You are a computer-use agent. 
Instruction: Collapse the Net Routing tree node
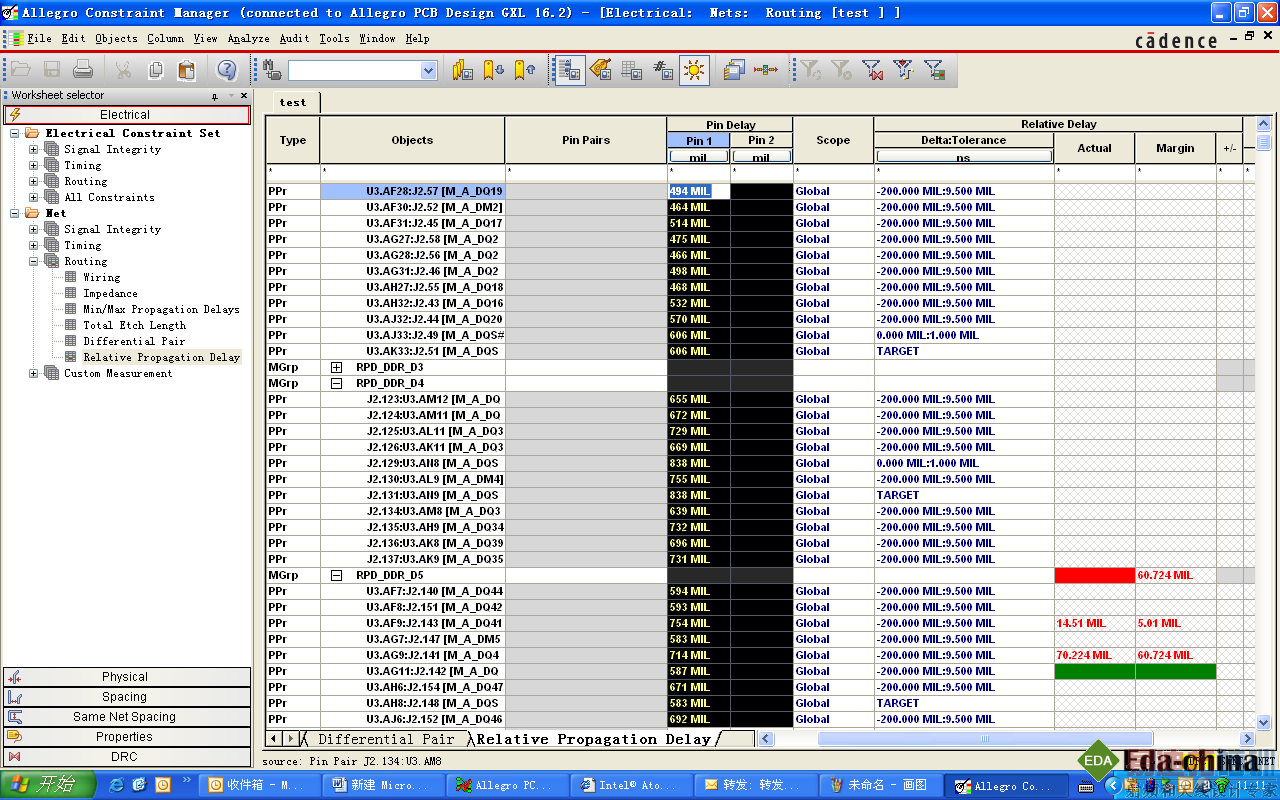(x=34, y=261)
